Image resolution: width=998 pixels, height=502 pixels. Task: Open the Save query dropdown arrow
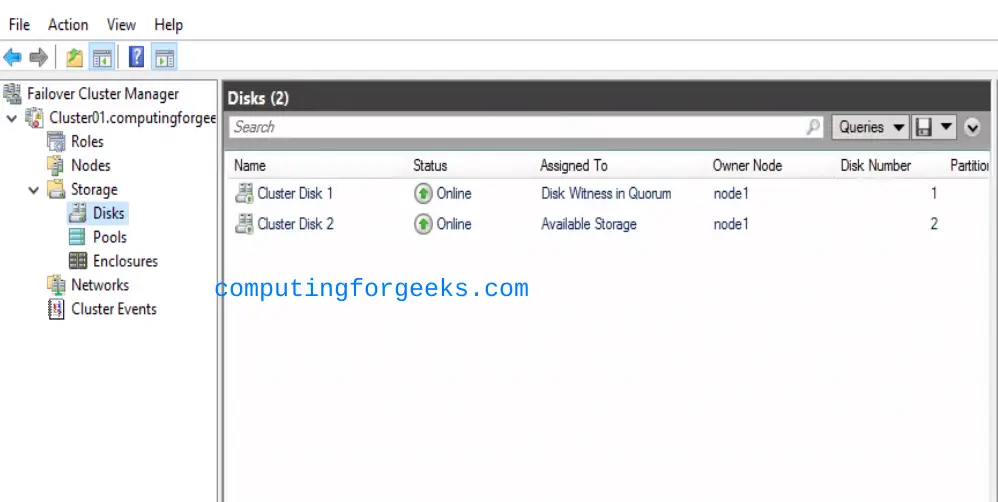pos(946,127)
